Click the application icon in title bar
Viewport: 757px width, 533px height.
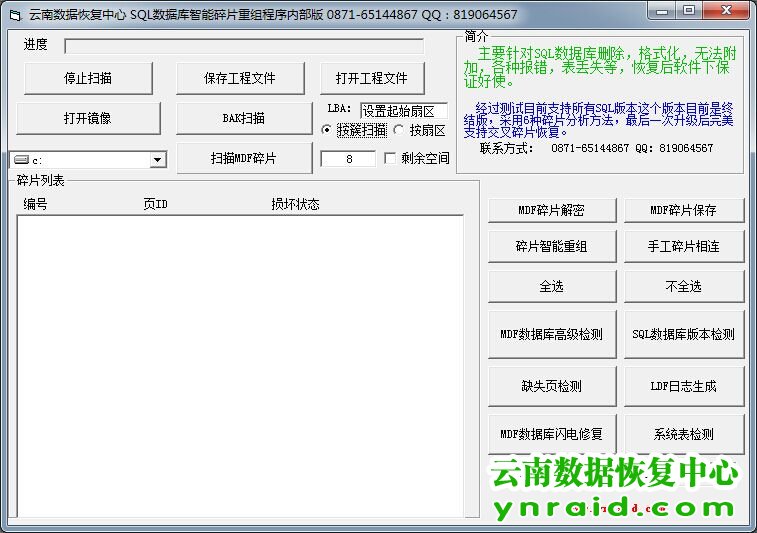click(x=14, y=15)
